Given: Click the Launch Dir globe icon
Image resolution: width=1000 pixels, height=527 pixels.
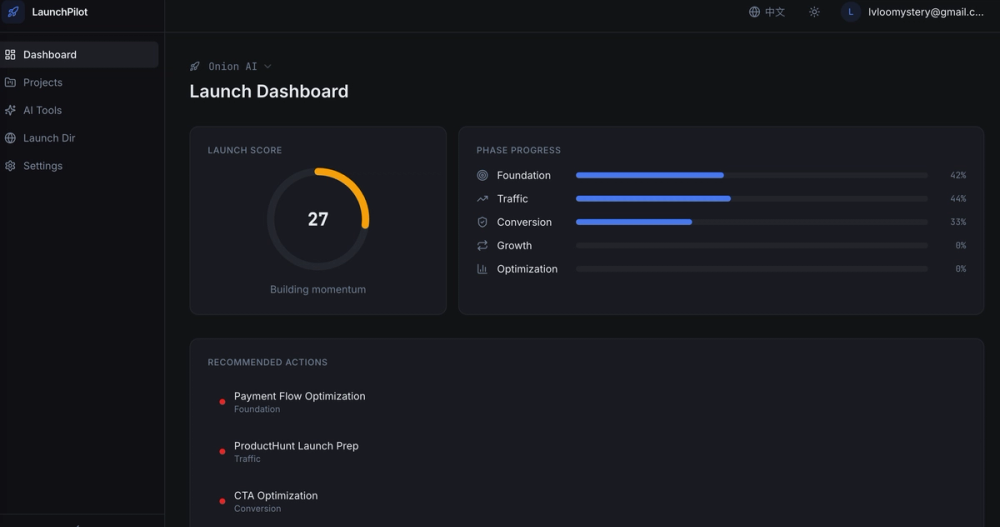Looking at the screenshot, I should pos(10,138).
